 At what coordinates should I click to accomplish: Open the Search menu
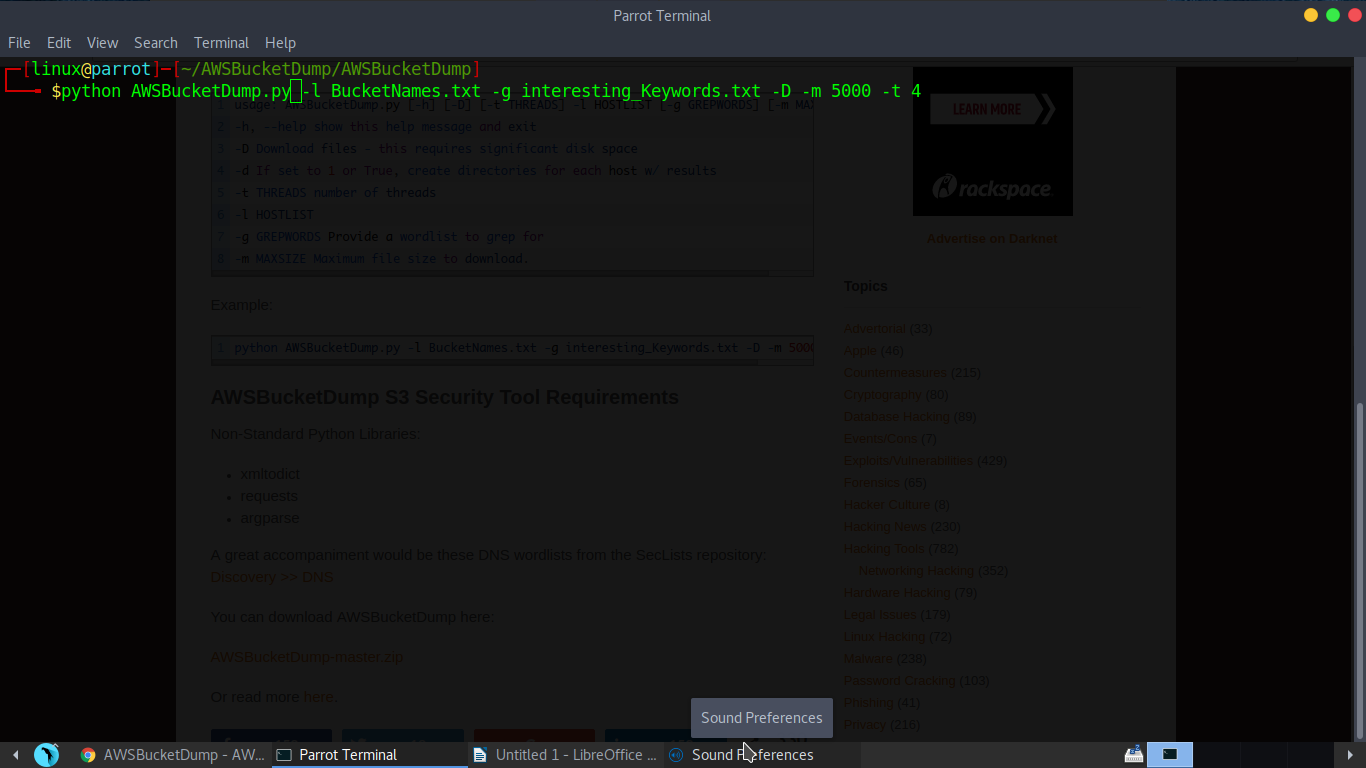[156, 43]
